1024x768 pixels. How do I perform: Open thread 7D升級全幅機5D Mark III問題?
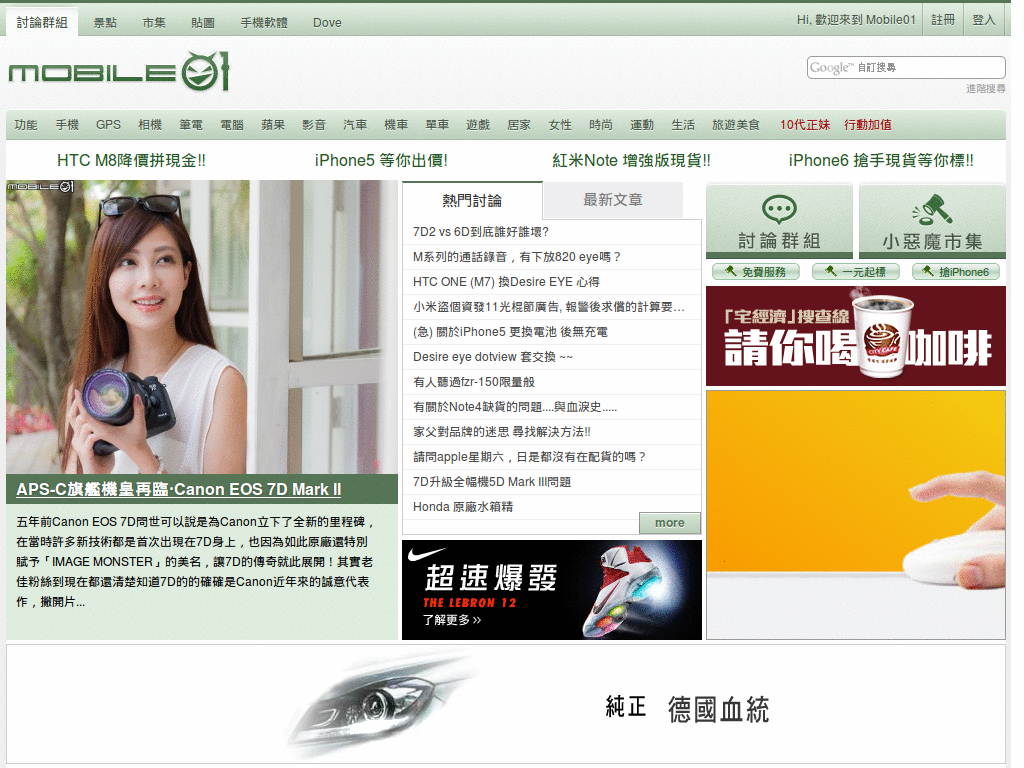pos(492,481)
